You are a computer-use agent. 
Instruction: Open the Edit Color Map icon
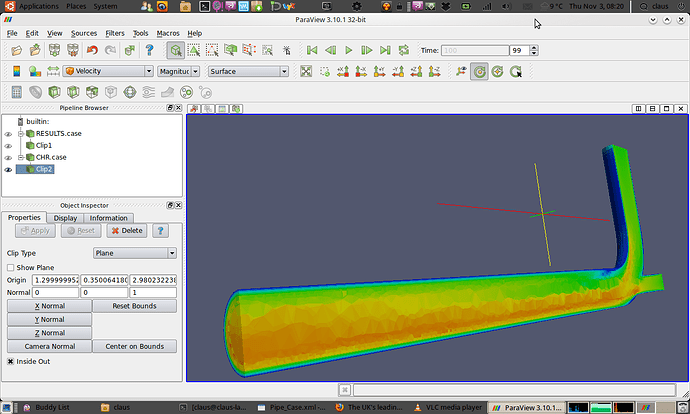34,71
